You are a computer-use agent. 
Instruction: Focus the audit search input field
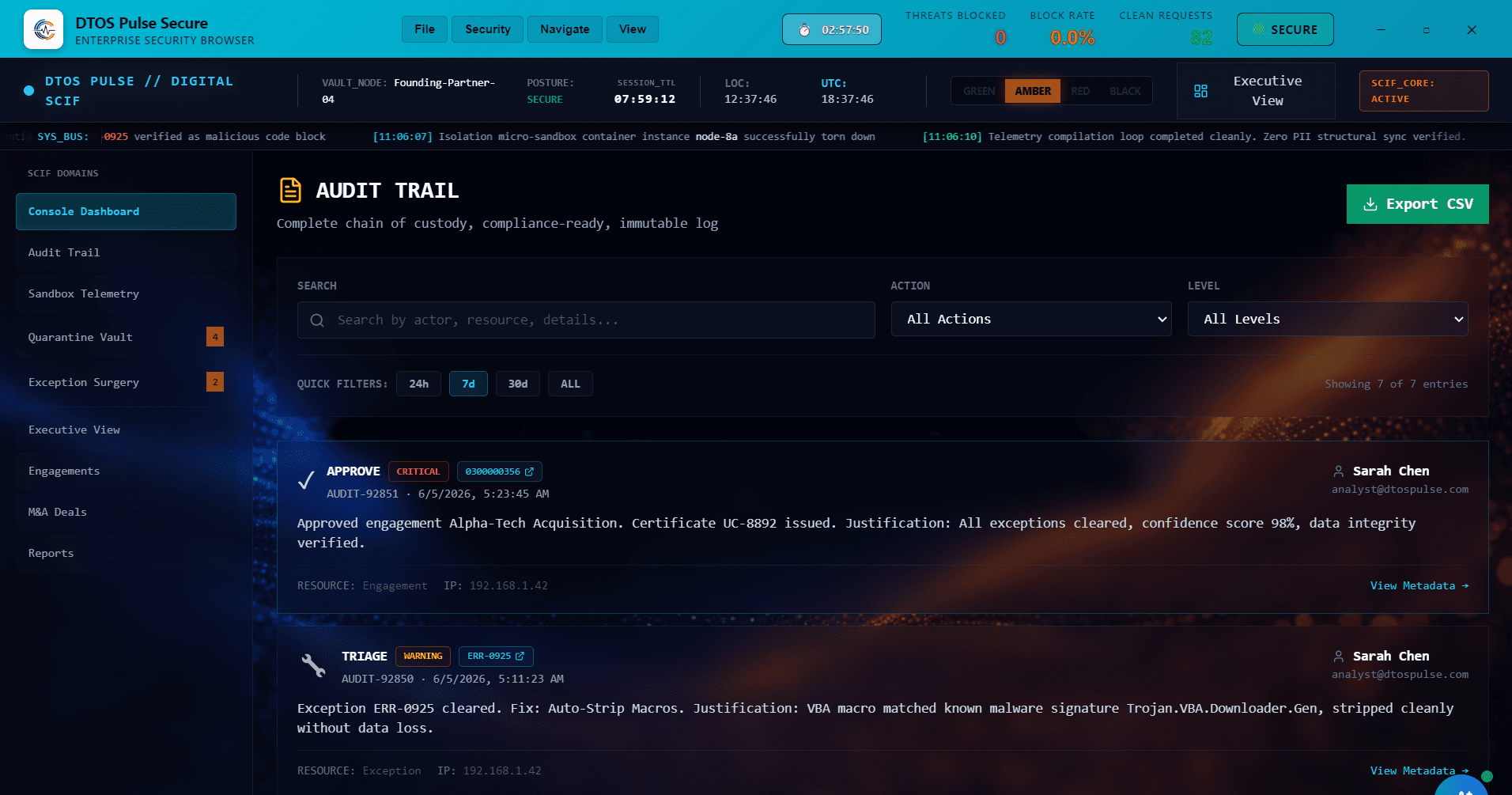(x=586, y=320)
